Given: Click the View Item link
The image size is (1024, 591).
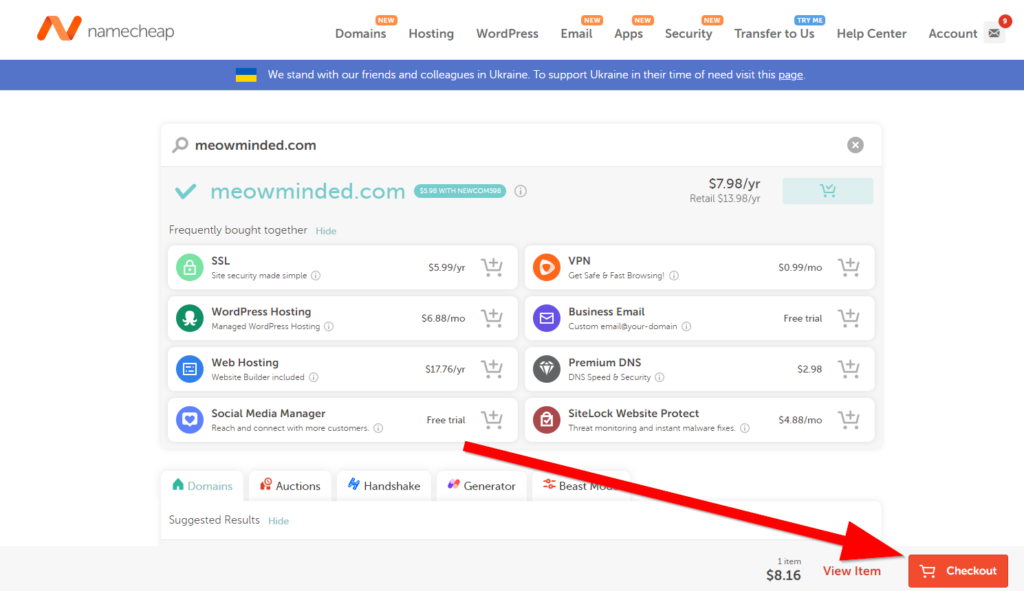Looking at the screenshot, I should pos(851,571).
